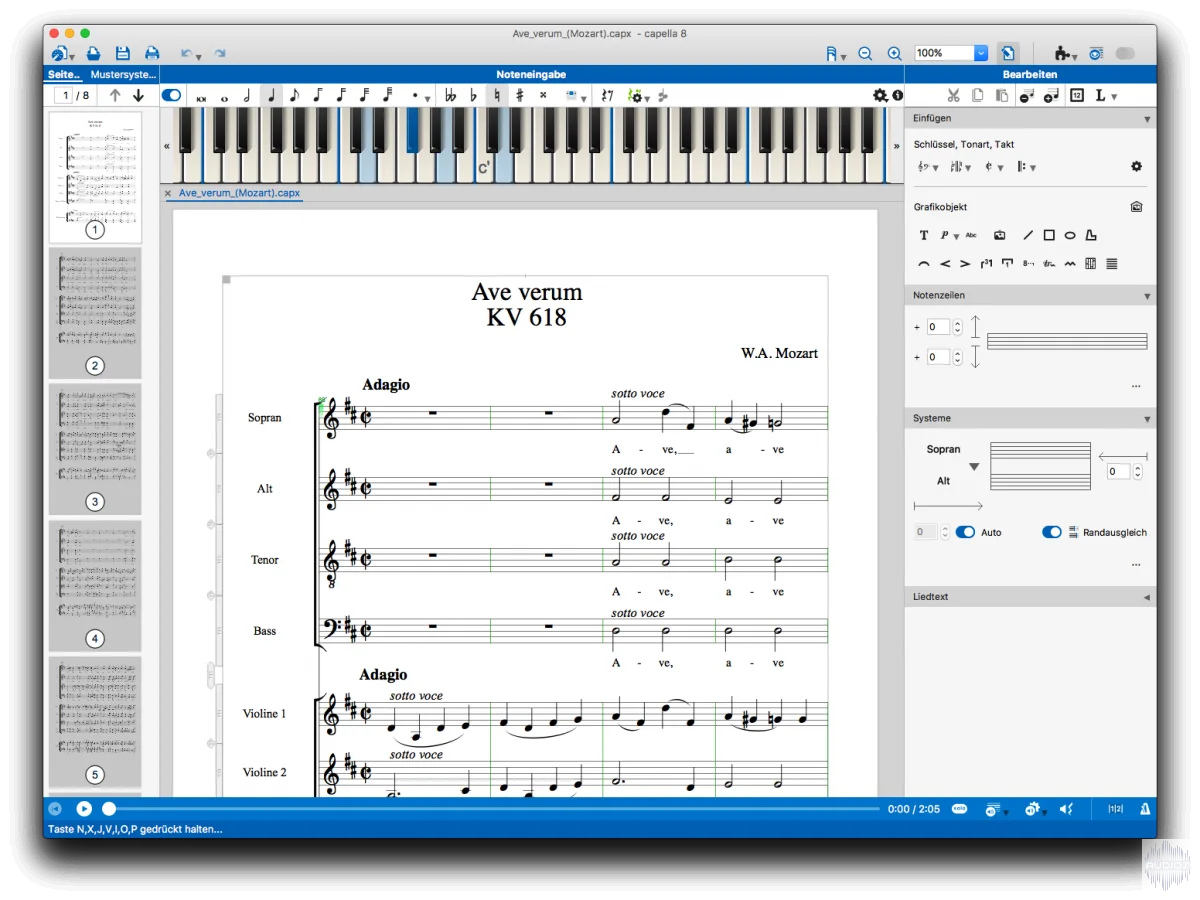This screenshot has width=1200, height=900.
Task: Click the save (floppy disk) icon
Action: (123, 53)
